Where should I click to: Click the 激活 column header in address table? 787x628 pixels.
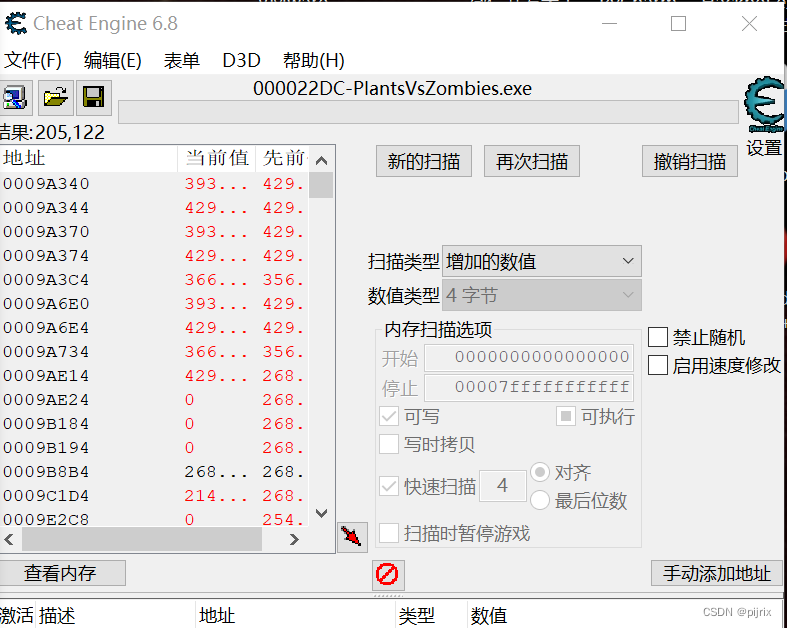coord(17,615)
